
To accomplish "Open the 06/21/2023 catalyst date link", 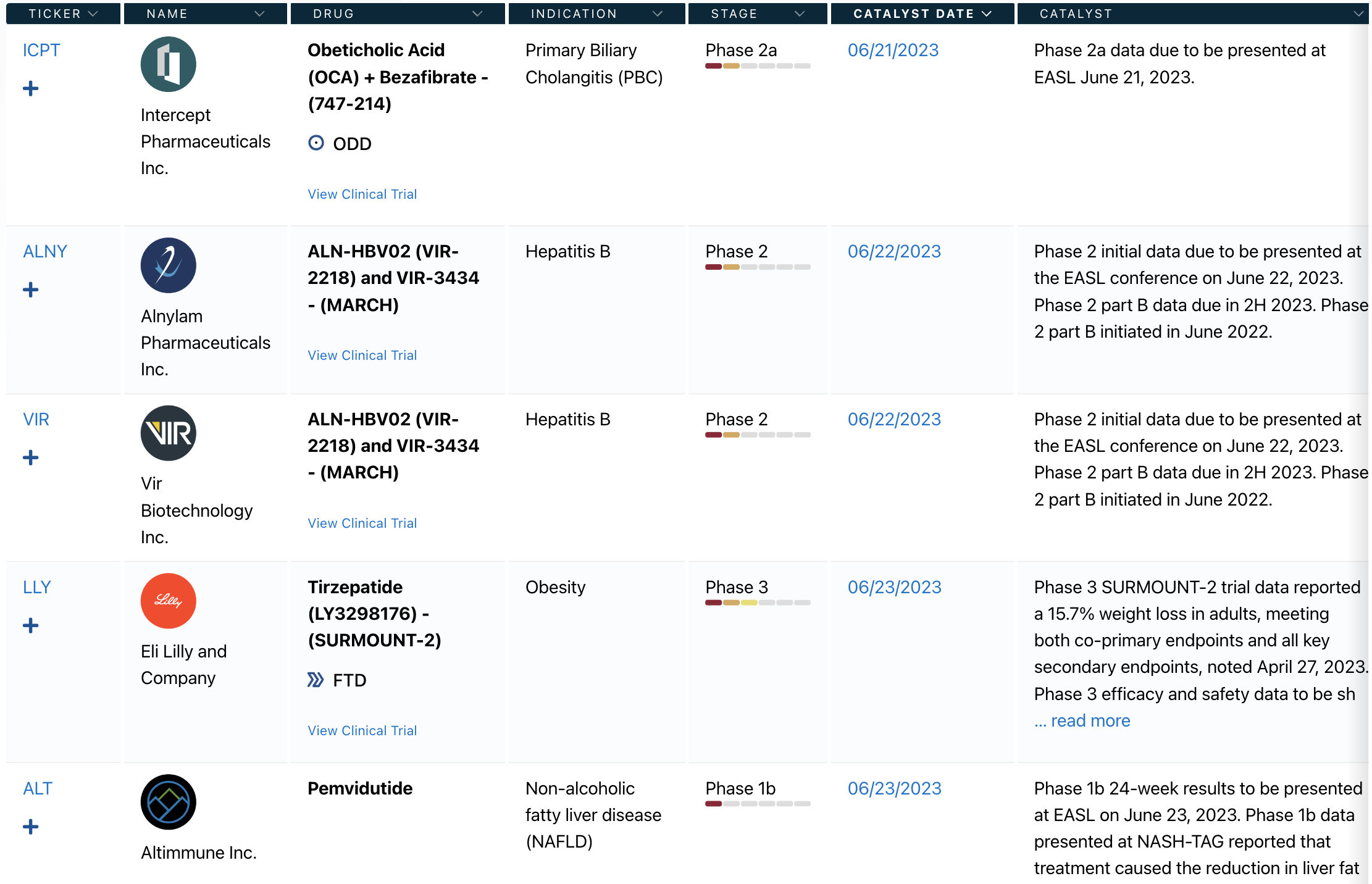I will pyautogui.click(x=893, y=50).
